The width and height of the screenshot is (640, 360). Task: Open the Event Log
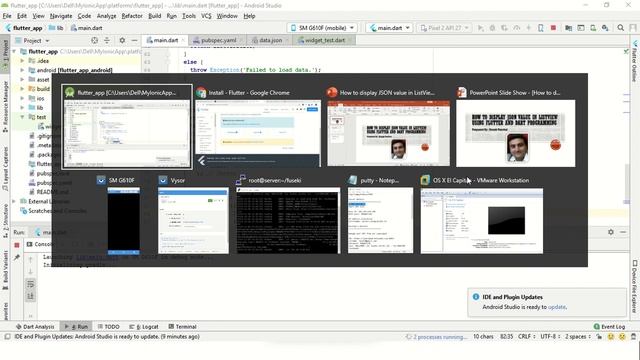pos(609,327)
